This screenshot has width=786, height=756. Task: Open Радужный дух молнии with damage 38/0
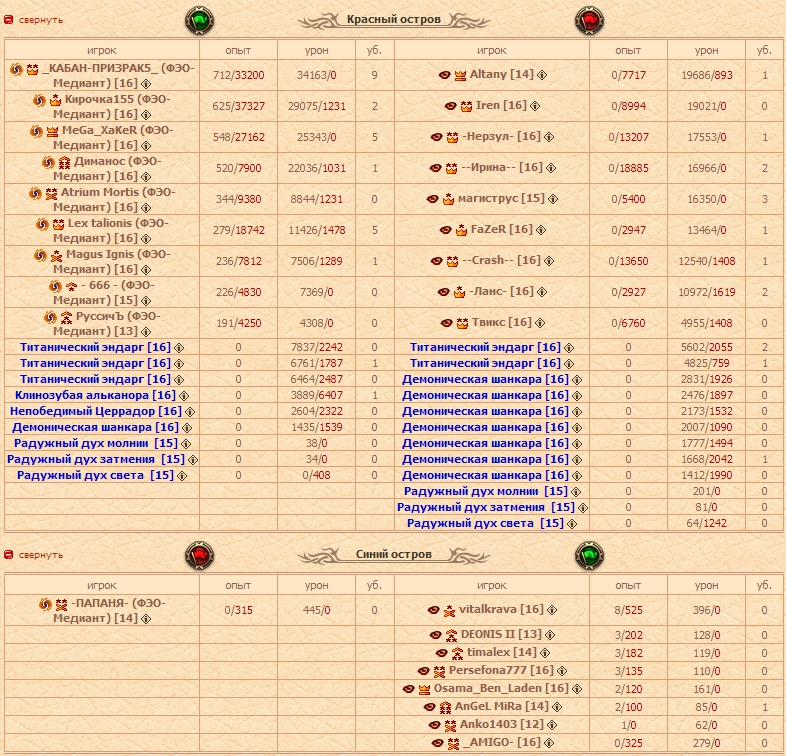pyautogui.click(x=96, y=443)
